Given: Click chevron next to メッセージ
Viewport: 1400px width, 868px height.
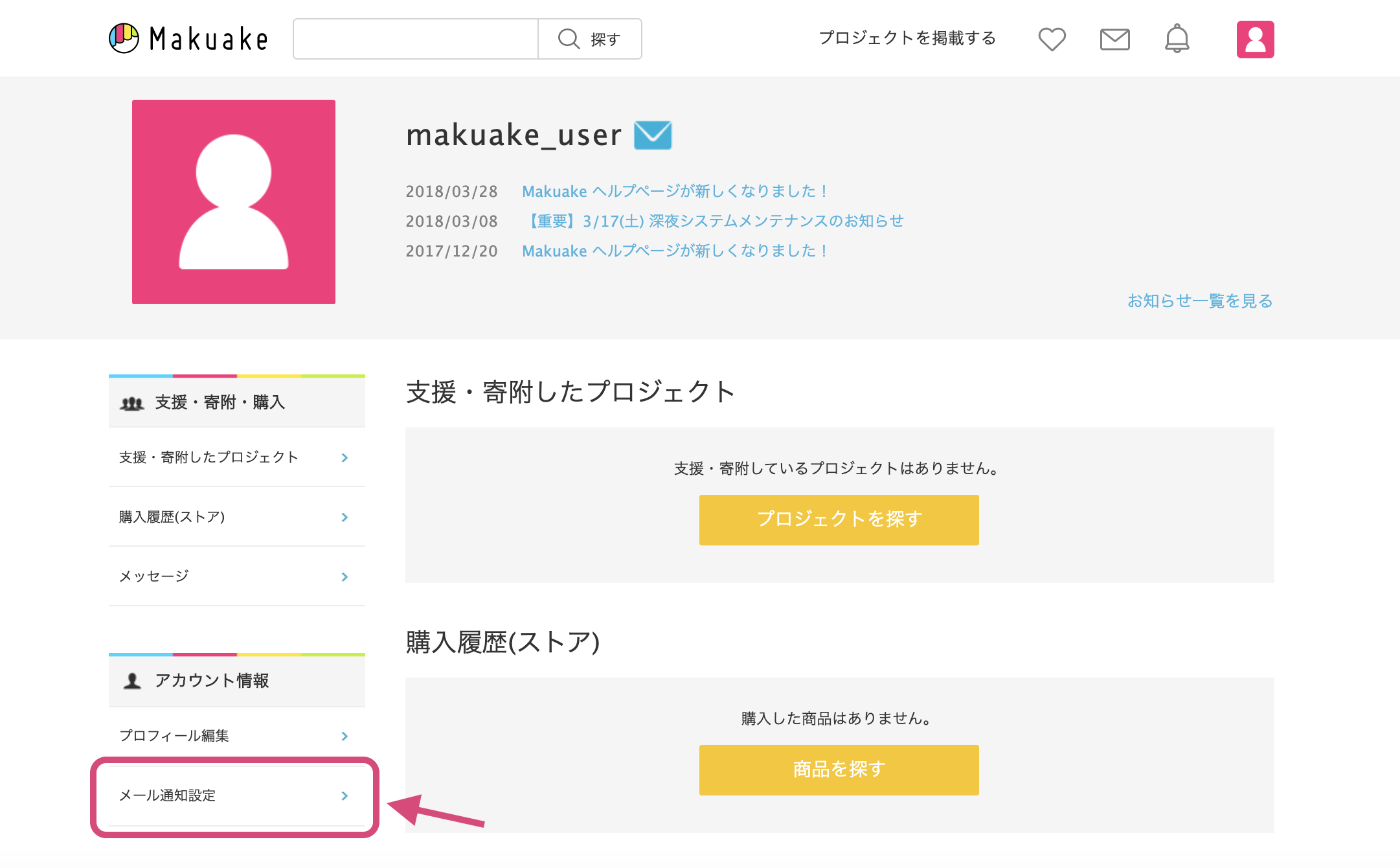Looking at the screenshot, I should coord(344,577).
